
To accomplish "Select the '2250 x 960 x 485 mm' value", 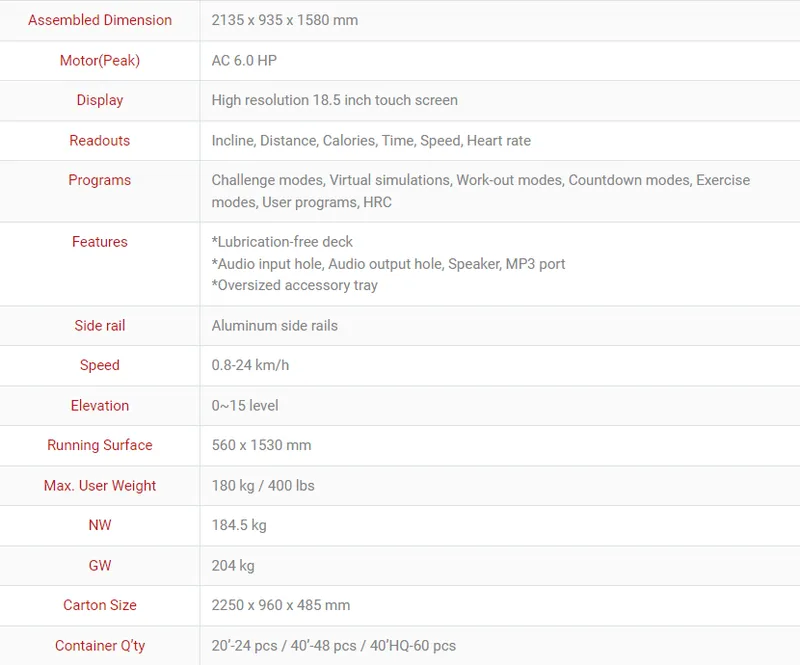I will pos(281,605).
